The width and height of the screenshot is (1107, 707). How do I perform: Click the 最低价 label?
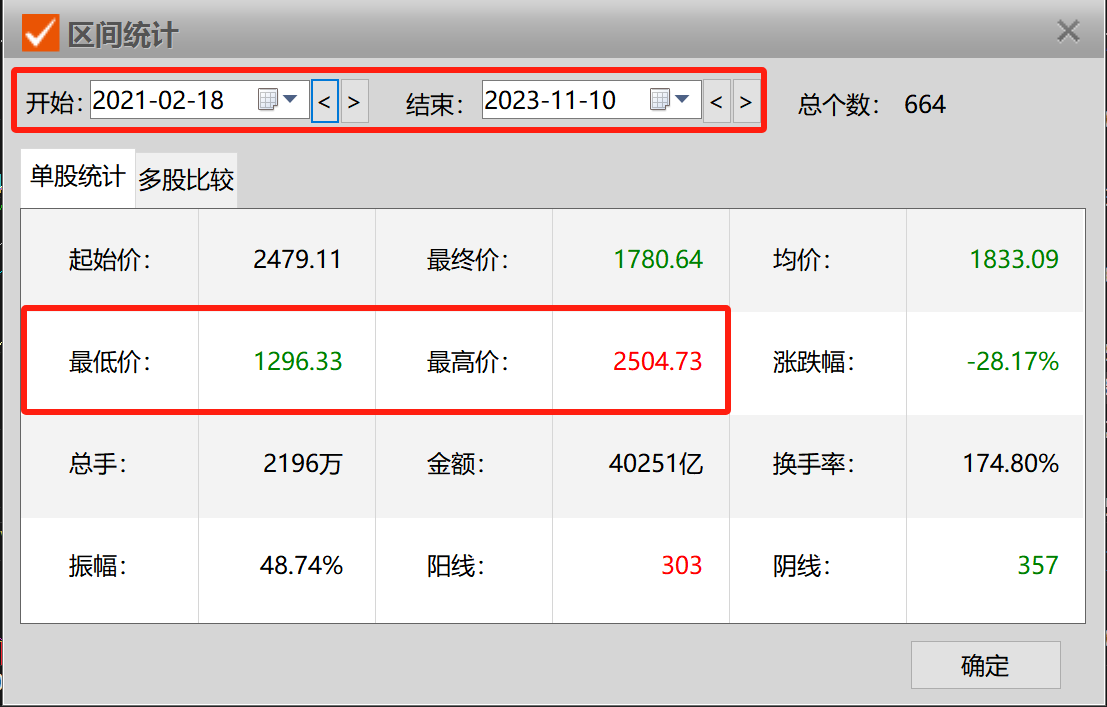pos(109,362)
